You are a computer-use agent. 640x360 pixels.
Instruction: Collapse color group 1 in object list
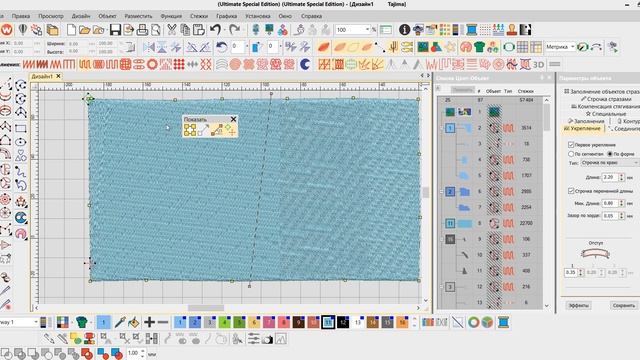(441, 128)
